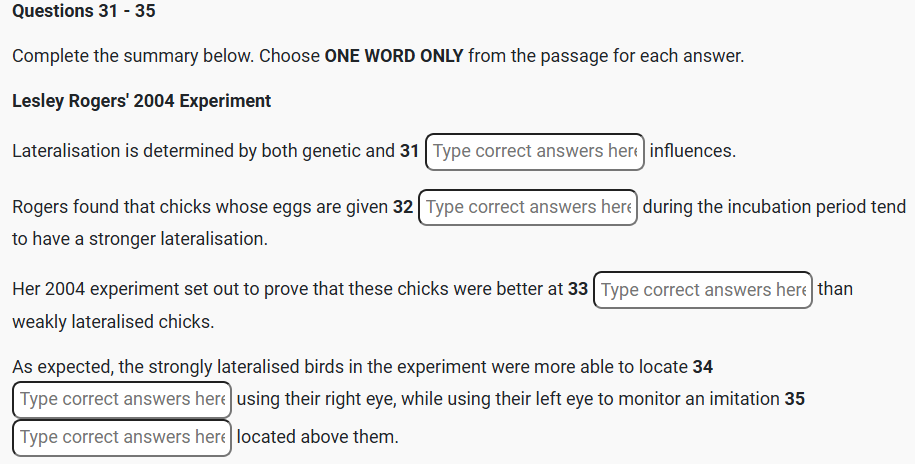Click the bold "ONE WORD ONLY" text

tap(394, 56)
